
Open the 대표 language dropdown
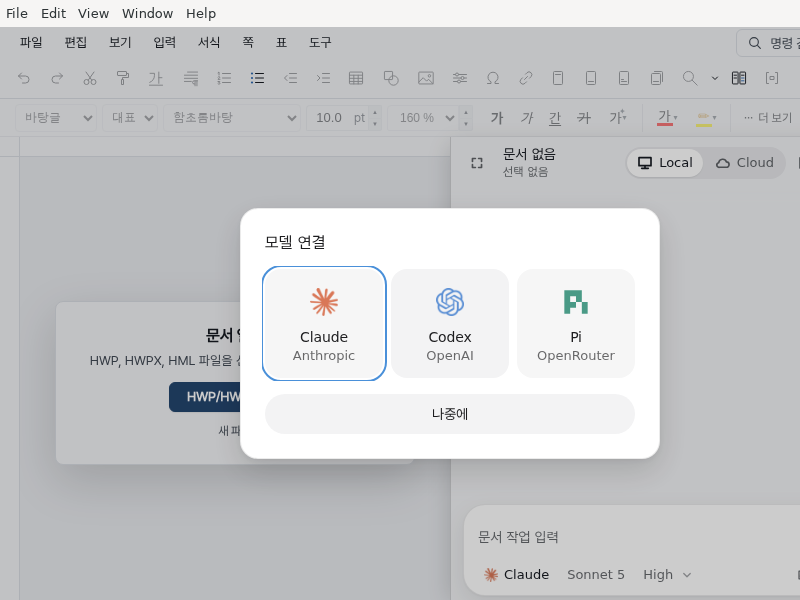click(130, 118)
